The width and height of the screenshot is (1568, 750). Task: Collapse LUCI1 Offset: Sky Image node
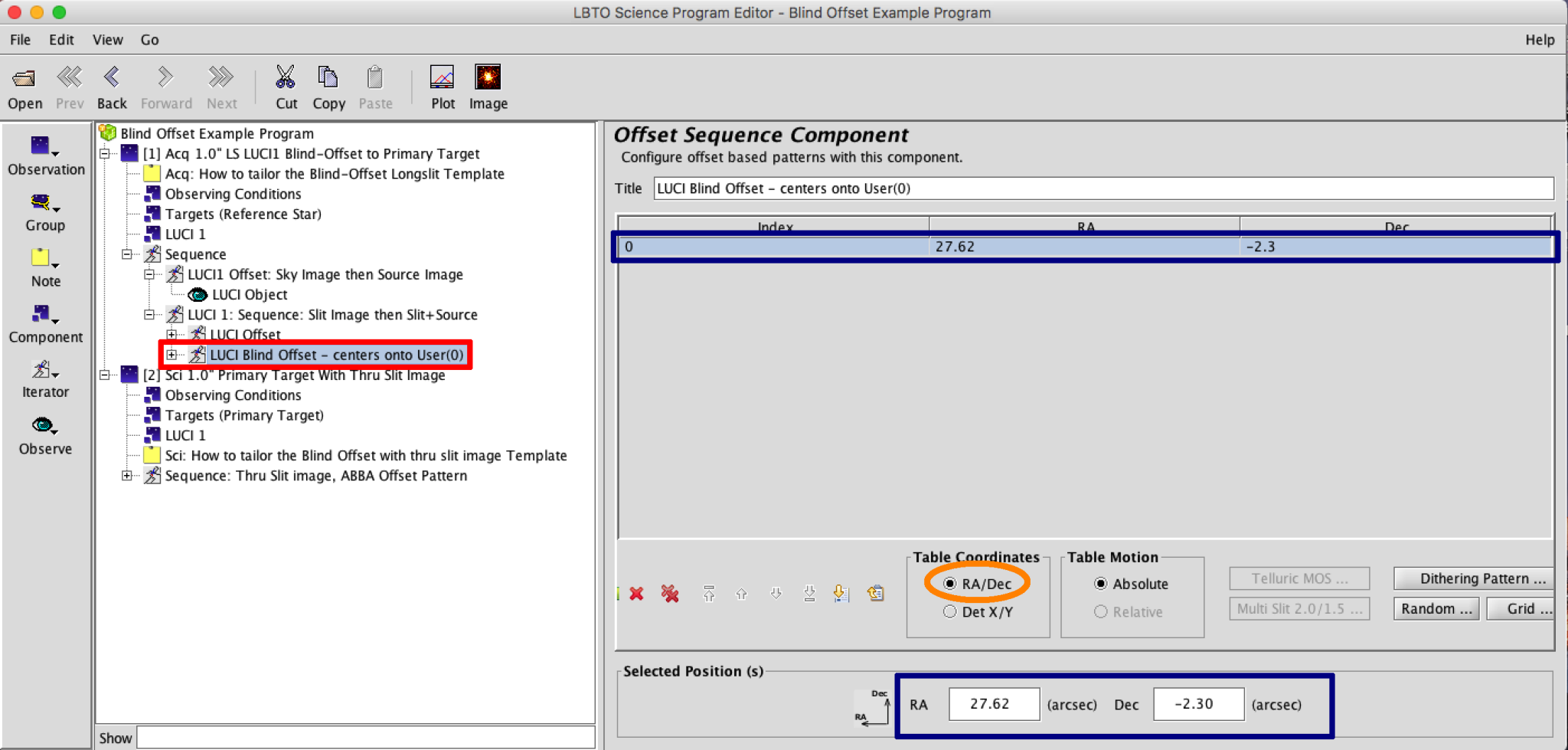pos(149,274)
